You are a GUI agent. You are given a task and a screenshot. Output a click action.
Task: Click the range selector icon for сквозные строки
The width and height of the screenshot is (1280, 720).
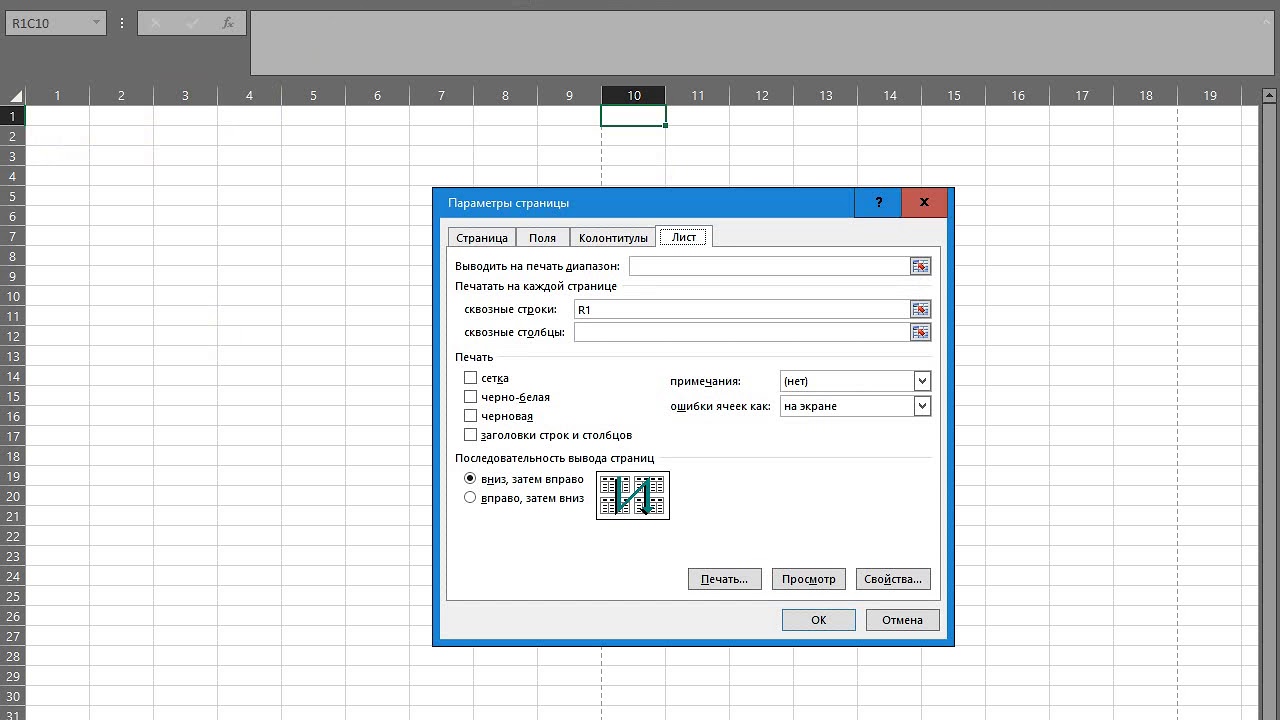920,309
